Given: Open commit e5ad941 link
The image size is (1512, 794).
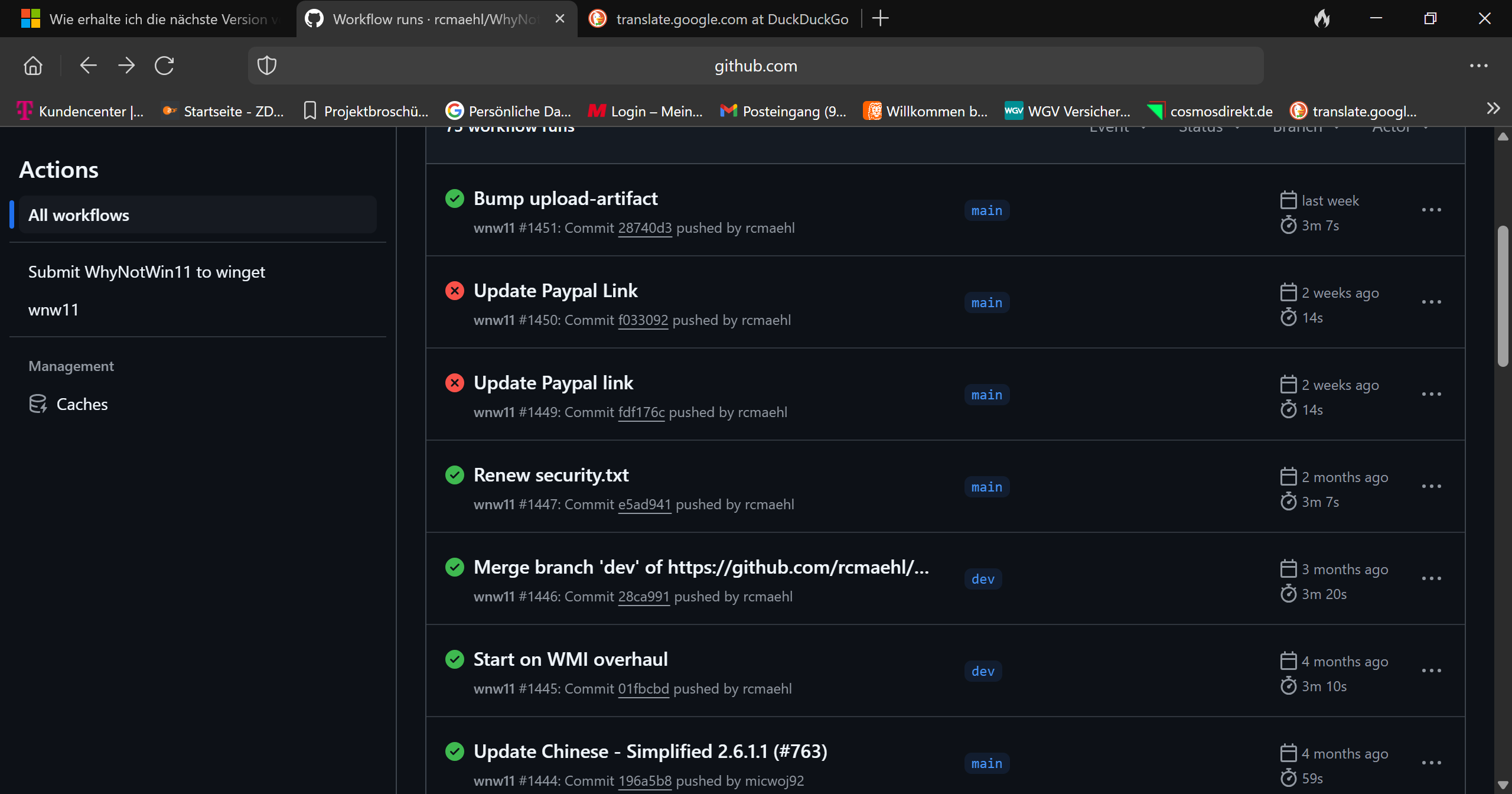Looking at the screenshot, I should pyautogui.click(x=644, y=505).
